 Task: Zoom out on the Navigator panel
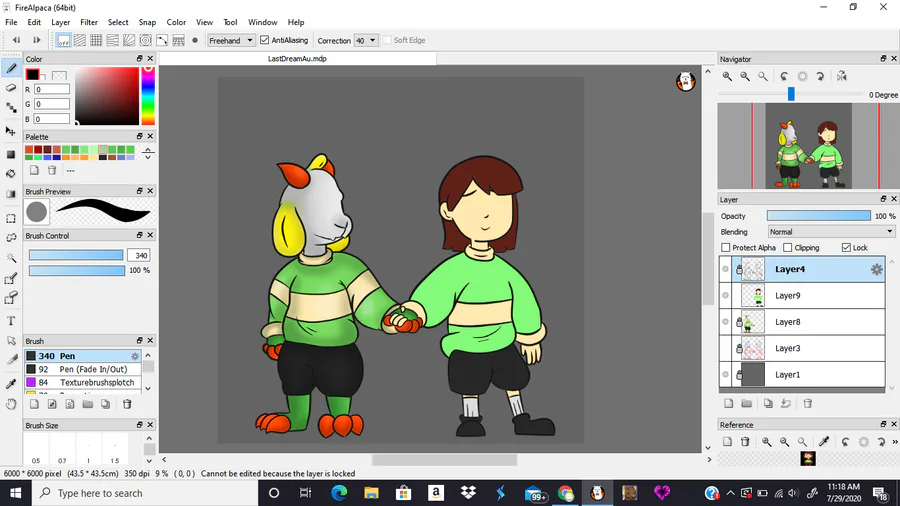(745, 76)
